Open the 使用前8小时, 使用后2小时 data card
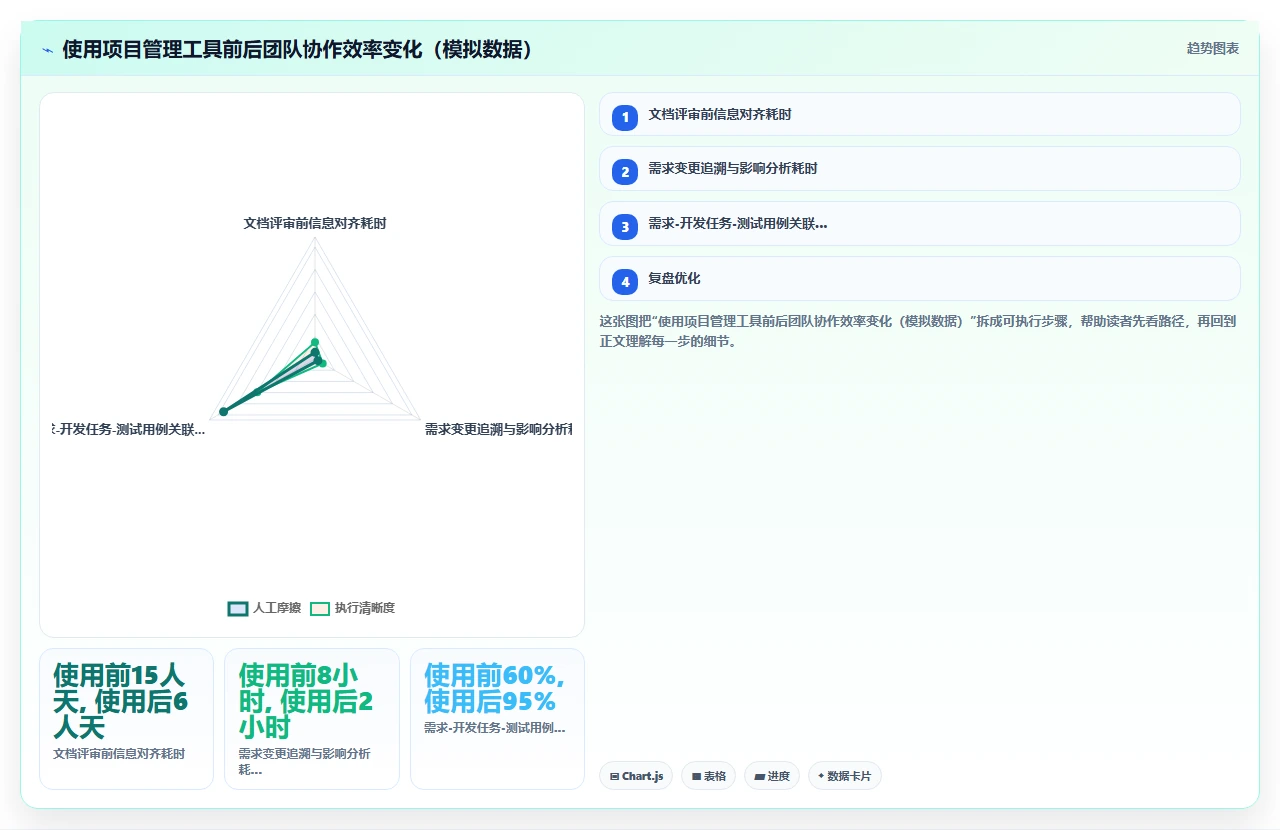This screenshot has height=830, width=1280. click(312, 719)
